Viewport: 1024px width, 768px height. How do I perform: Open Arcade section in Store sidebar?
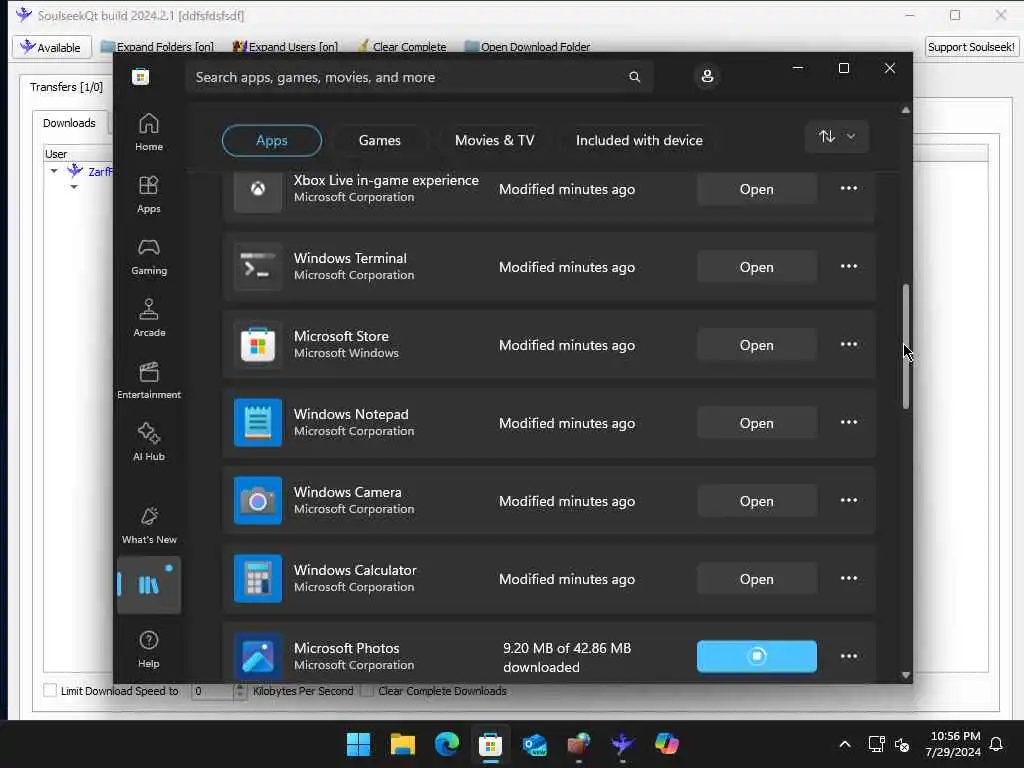[149, 319]
